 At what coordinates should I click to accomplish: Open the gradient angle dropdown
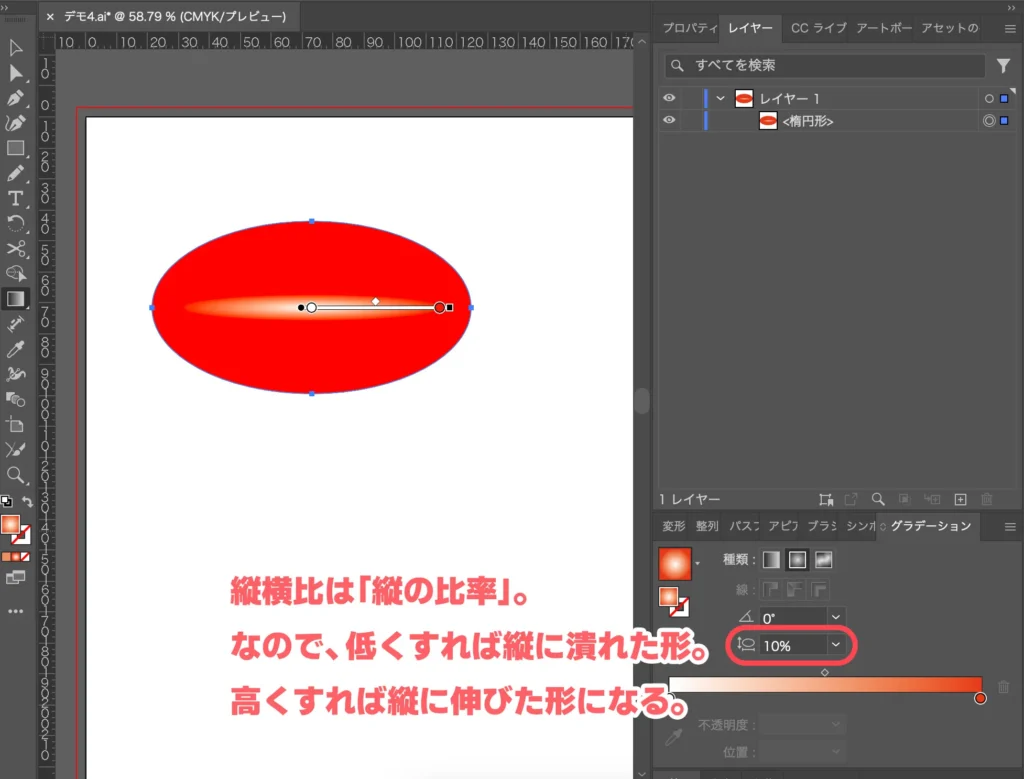[x=834, y=616]
